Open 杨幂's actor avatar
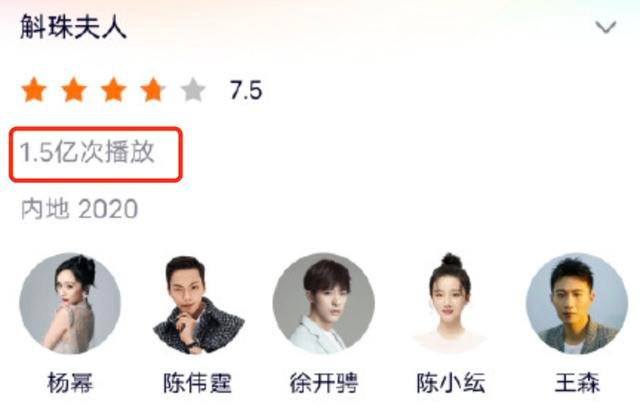Screen dimensions: 640x412 pyautogui.click(x=70, y=303)
